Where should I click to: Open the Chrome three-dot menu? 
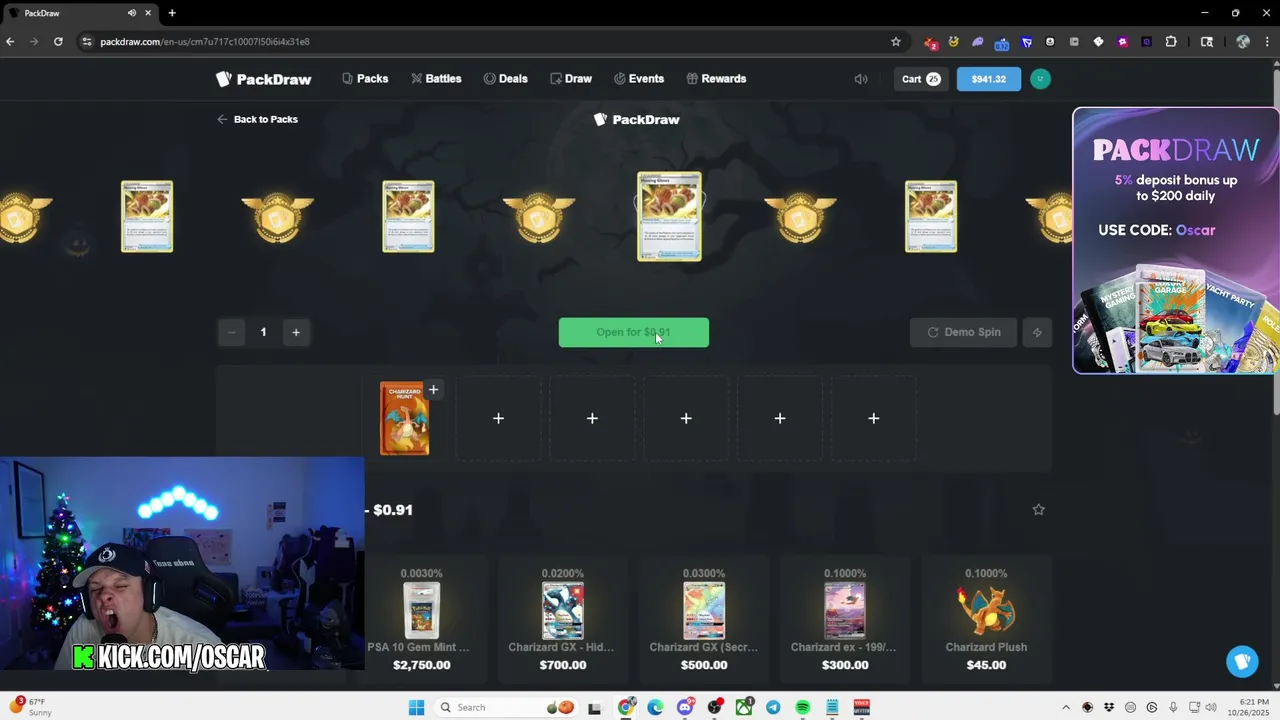tap(1266, 42)
